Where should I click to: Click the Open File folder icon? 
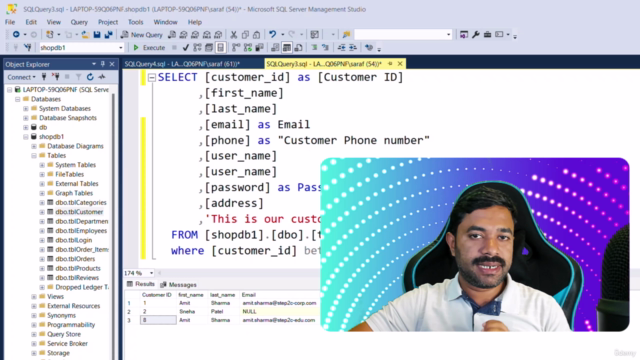85,35
